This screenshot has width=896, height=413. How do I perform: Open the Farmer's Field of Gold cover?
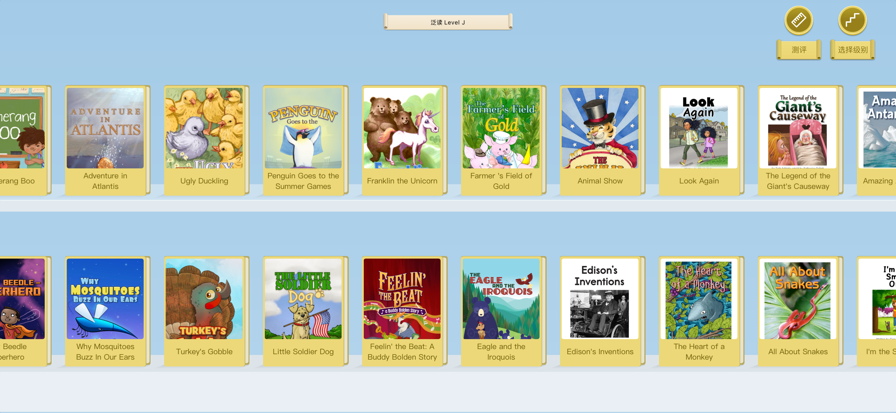(x=501, y=128)
